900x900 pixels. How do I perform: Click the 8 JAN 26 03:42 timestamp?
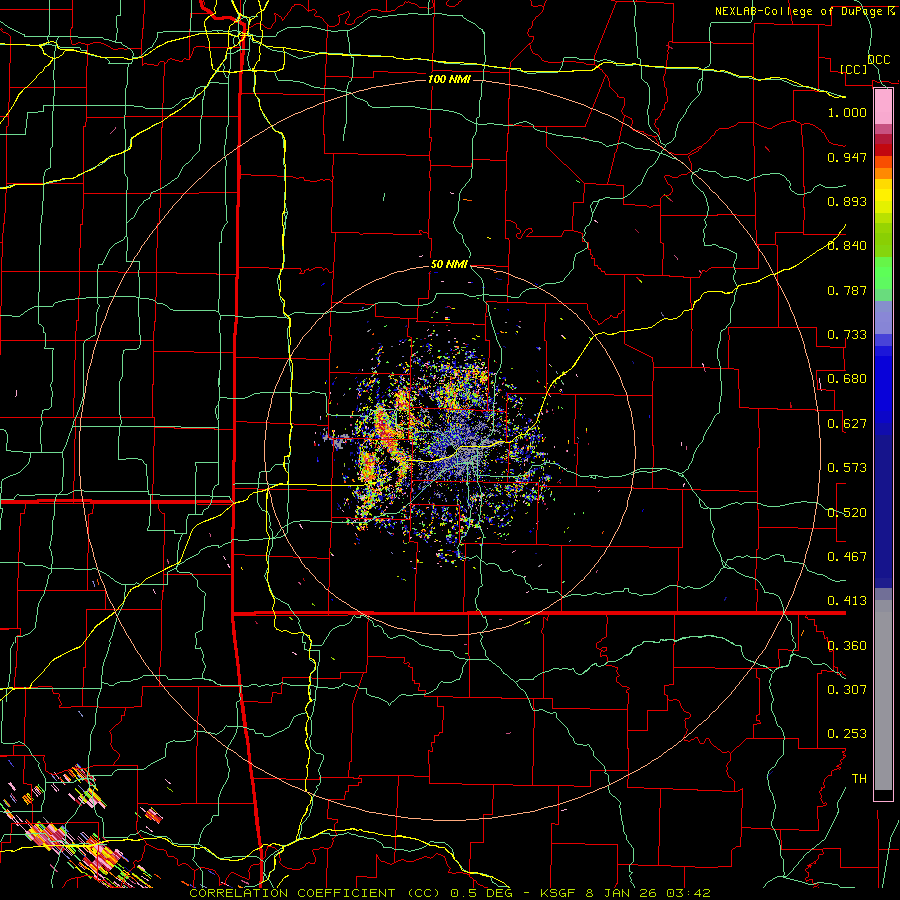(648, 893)
